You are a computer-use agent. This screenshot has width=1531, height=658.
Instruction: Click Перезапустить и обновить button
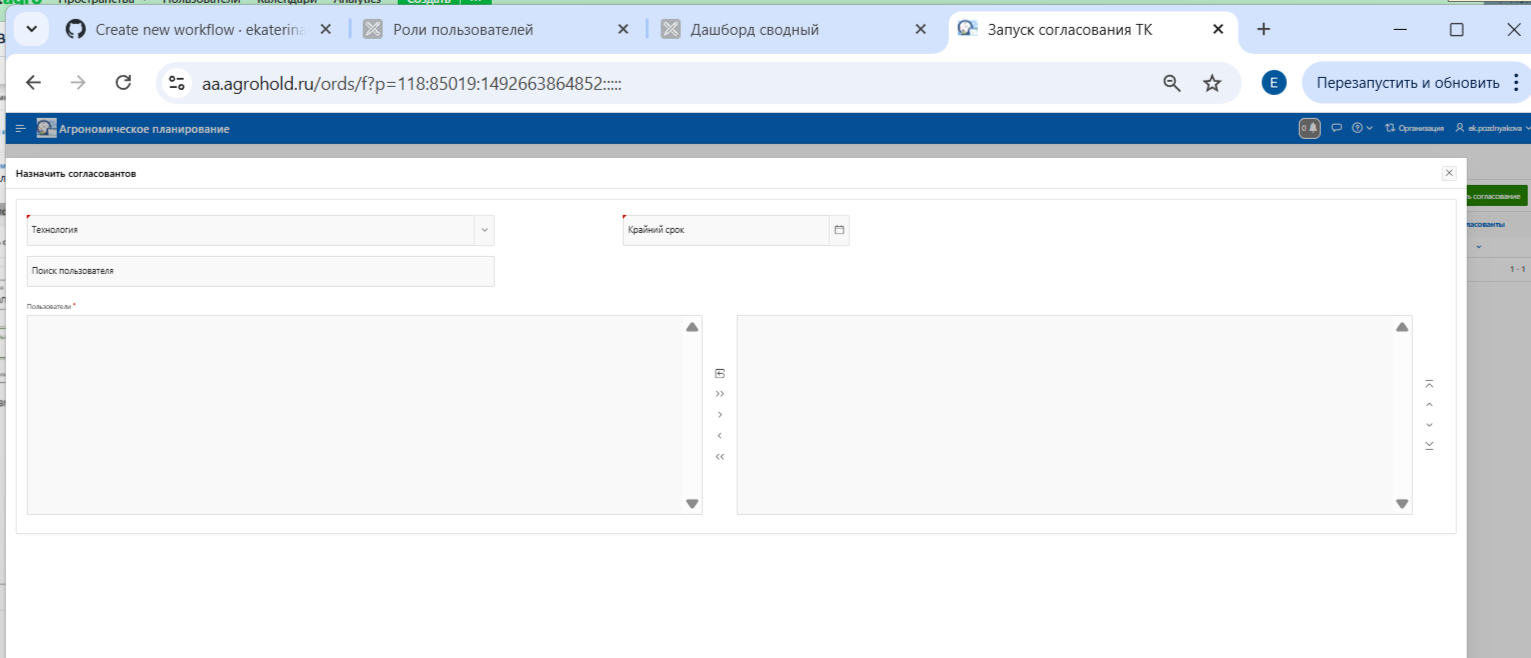click(1407, 83)
